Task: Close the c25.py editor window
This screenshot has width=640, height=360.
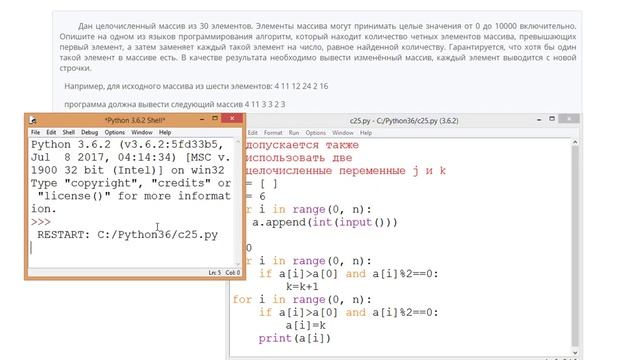Action: click(x=569, y=119)
